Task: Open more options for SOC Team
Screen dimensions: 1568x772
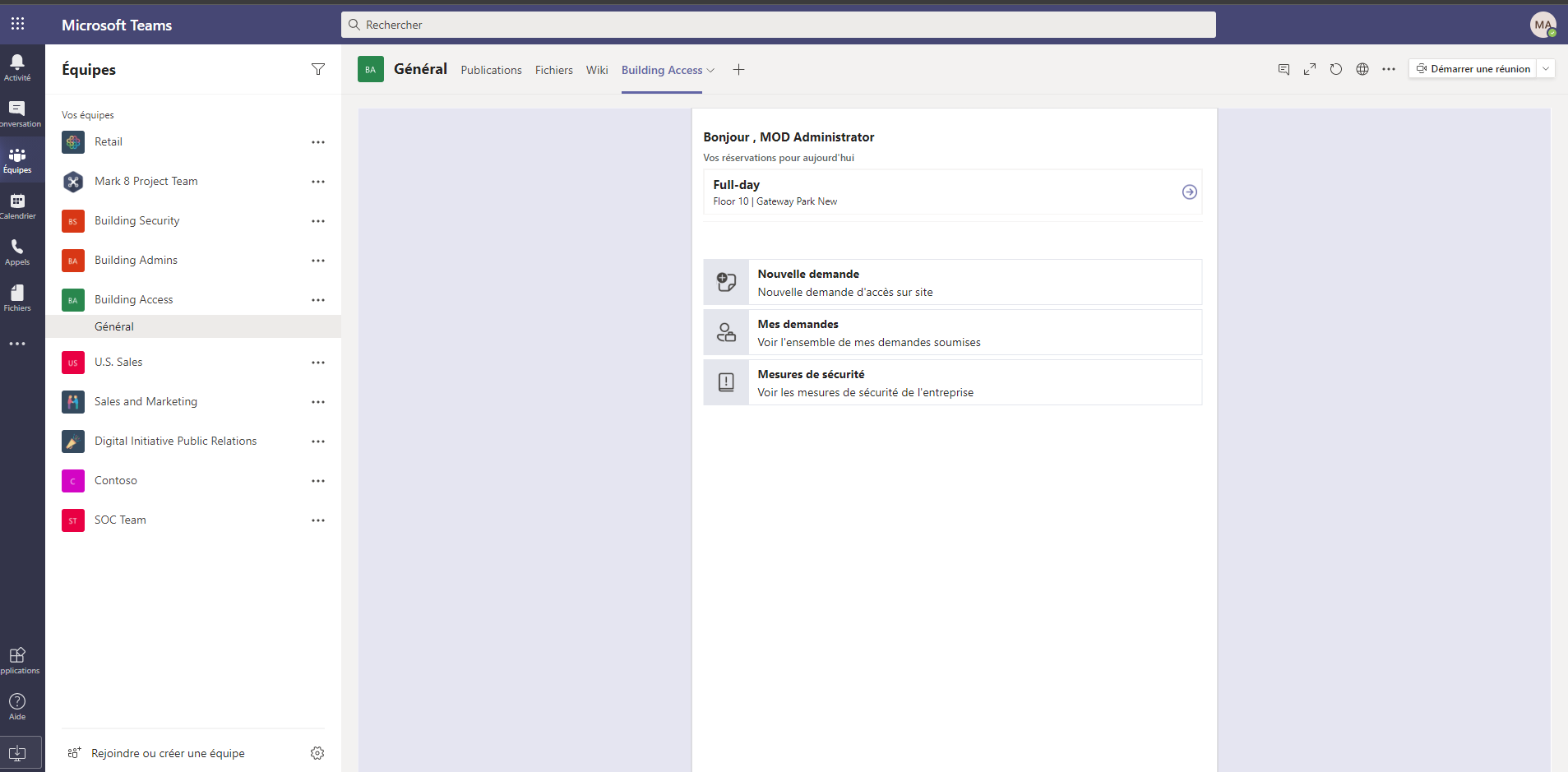Action: coord(318,520)
